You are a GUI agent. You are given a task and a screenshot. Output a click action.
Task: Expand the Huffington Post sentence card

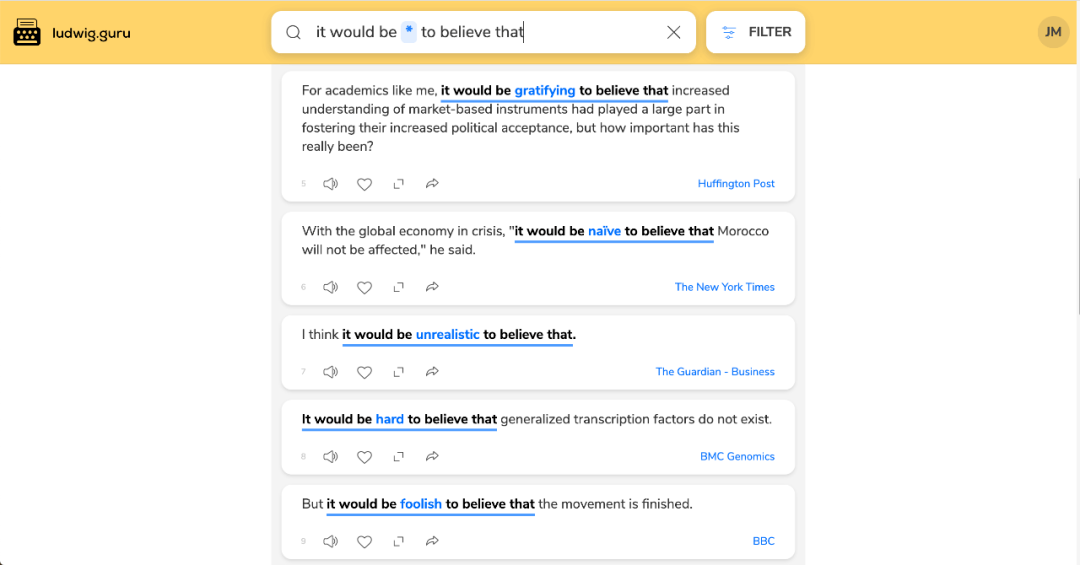click(x=398, y=184)
